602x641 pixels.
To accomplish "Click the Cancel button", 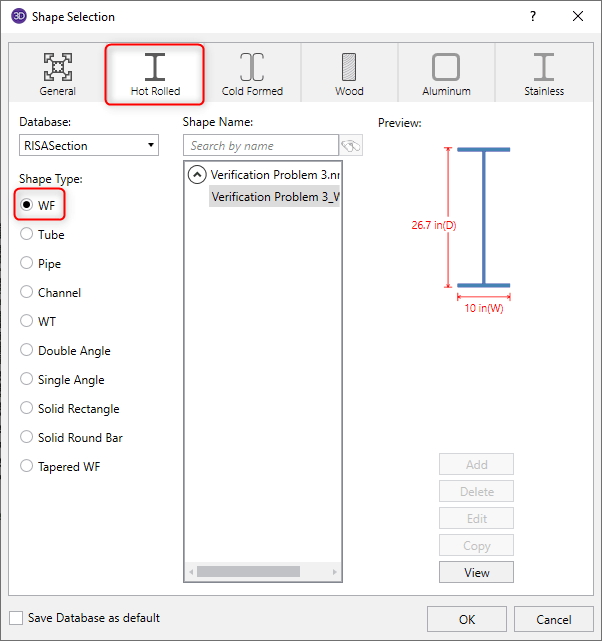I will (x=554, y=620).
